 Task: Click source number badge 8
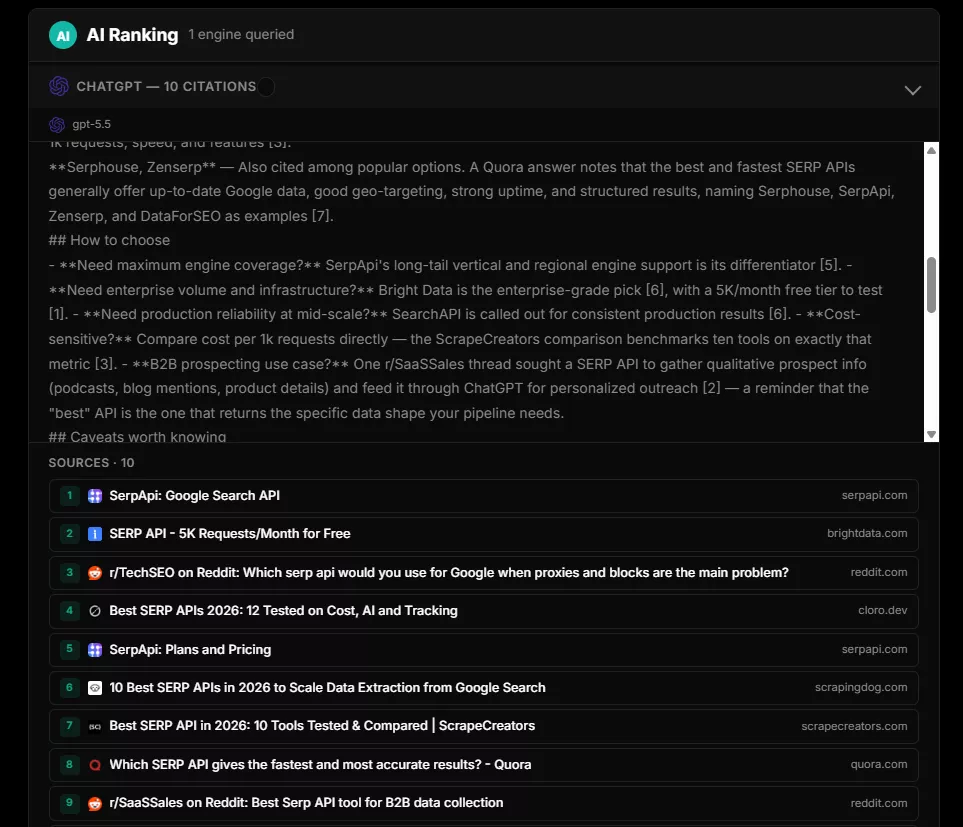69,764
